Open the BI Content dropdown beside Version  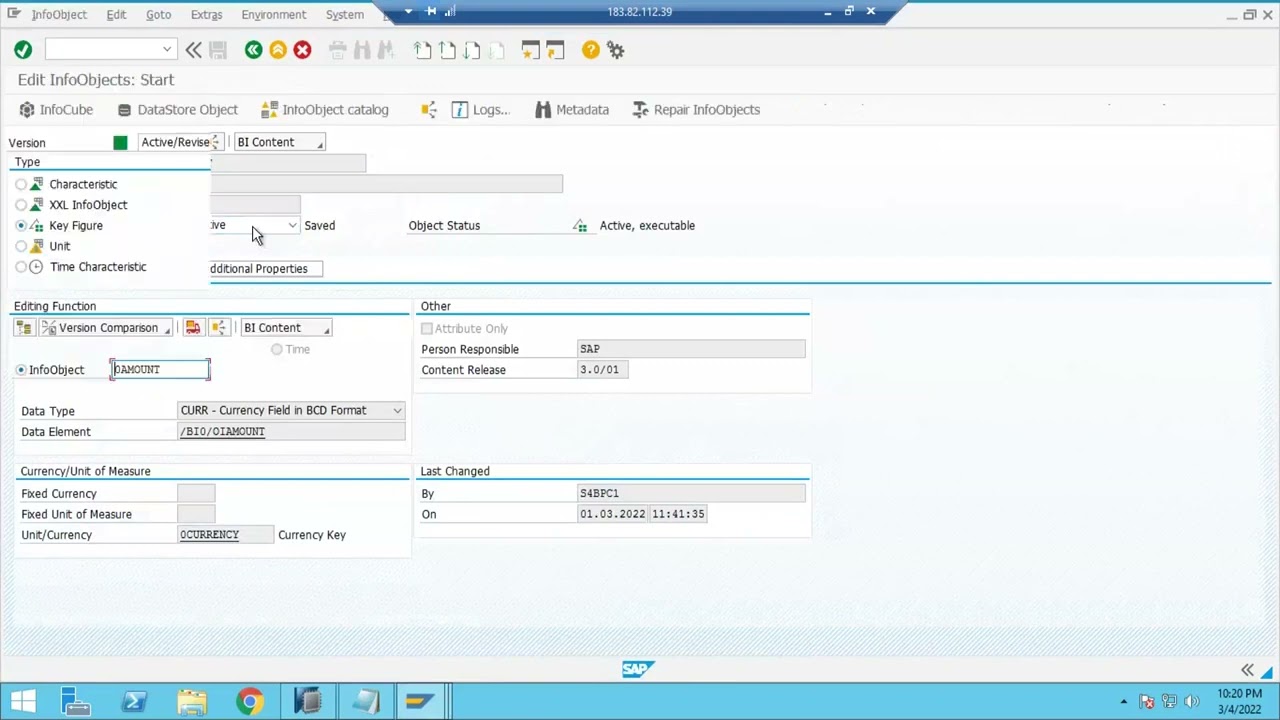point(280,142)
